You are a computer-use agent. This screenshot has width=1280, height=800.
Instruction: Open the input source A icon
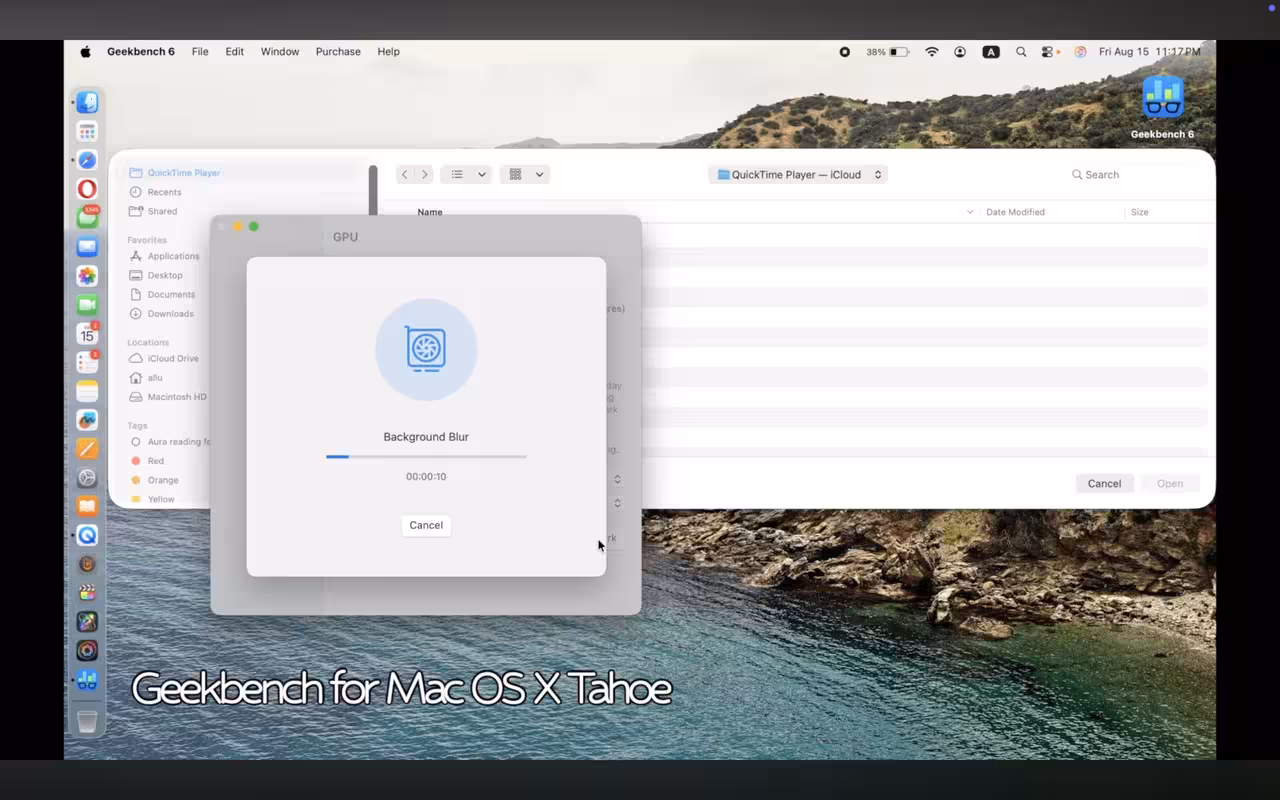coord(991,52)
